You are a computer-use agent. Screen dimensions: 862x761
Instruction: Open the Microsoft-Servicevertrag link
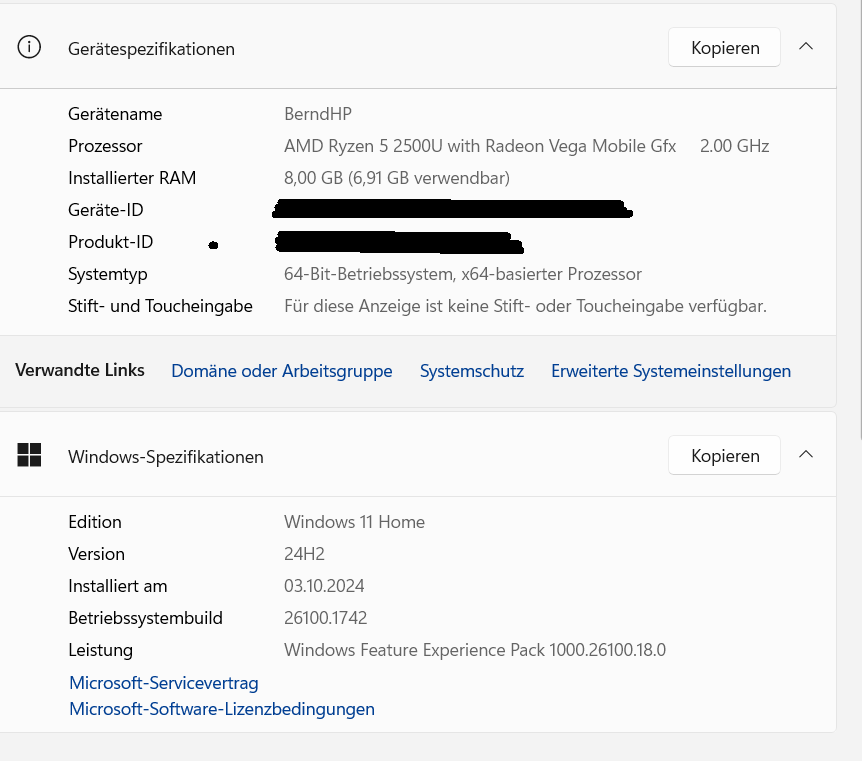(x=163, y=683)
